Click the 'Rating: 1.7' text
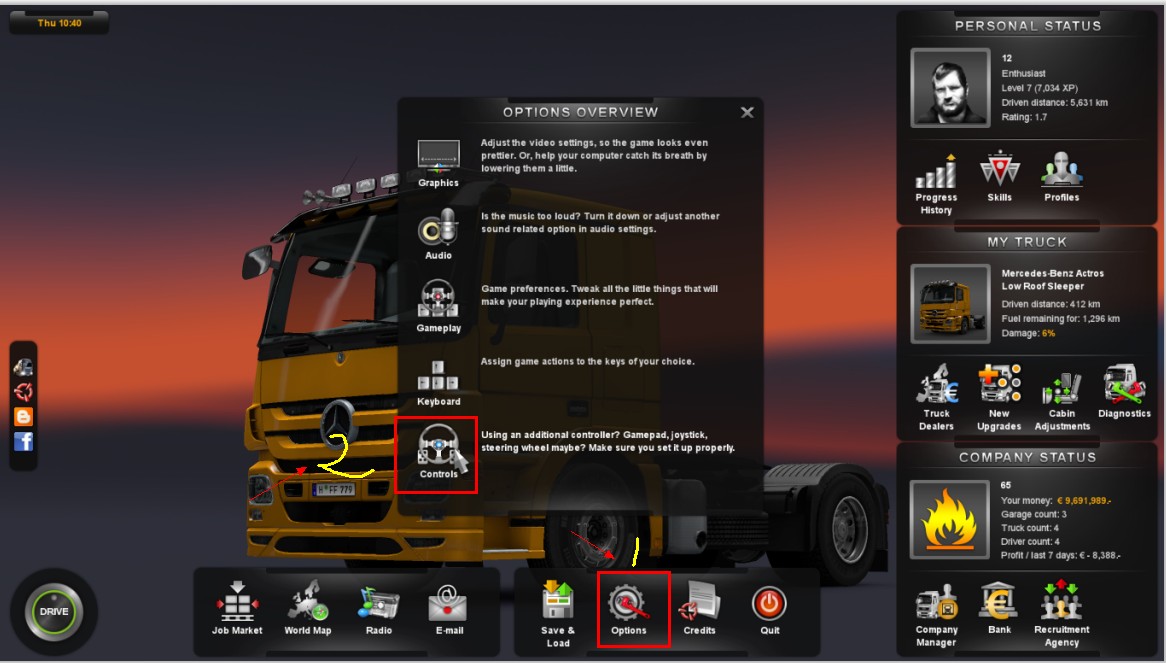 [x=1024, y=117]
